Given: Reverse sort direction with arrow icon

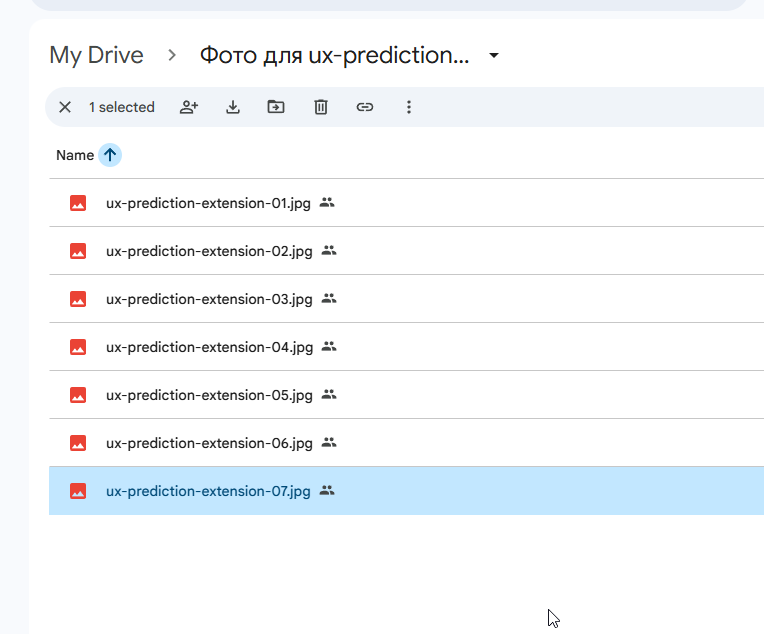Looking at the screenshot, I should click(110, 155).
